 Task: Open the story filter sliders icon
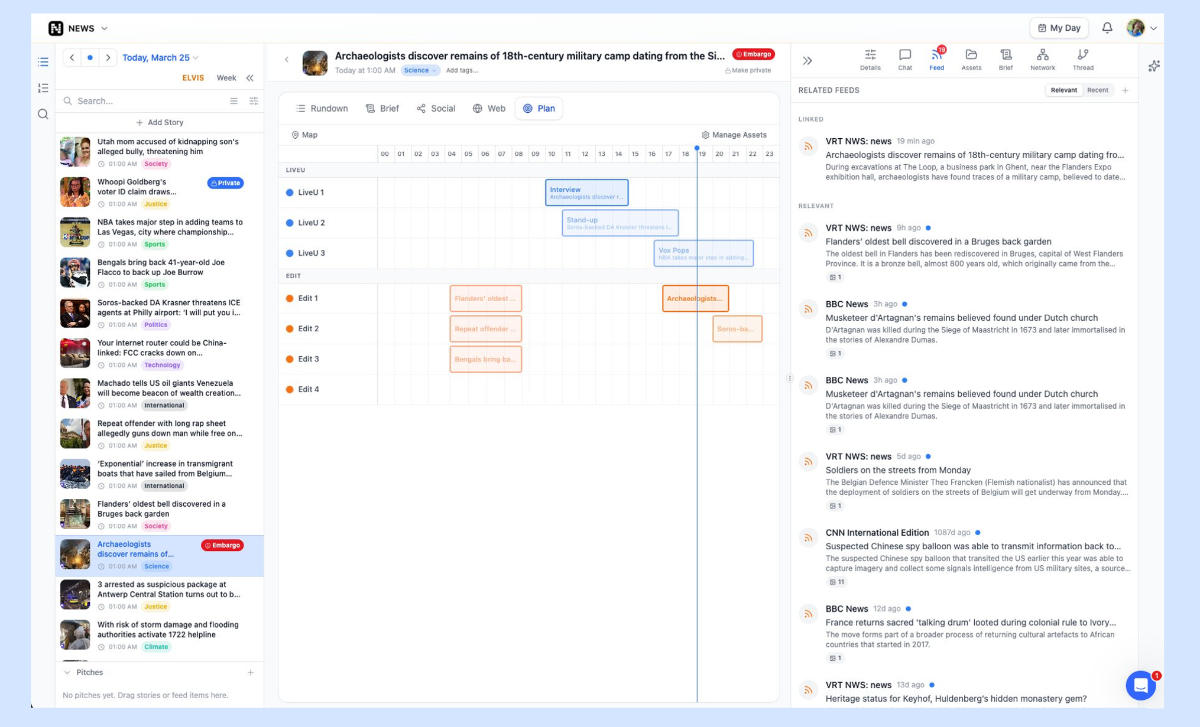click(254, 101)
